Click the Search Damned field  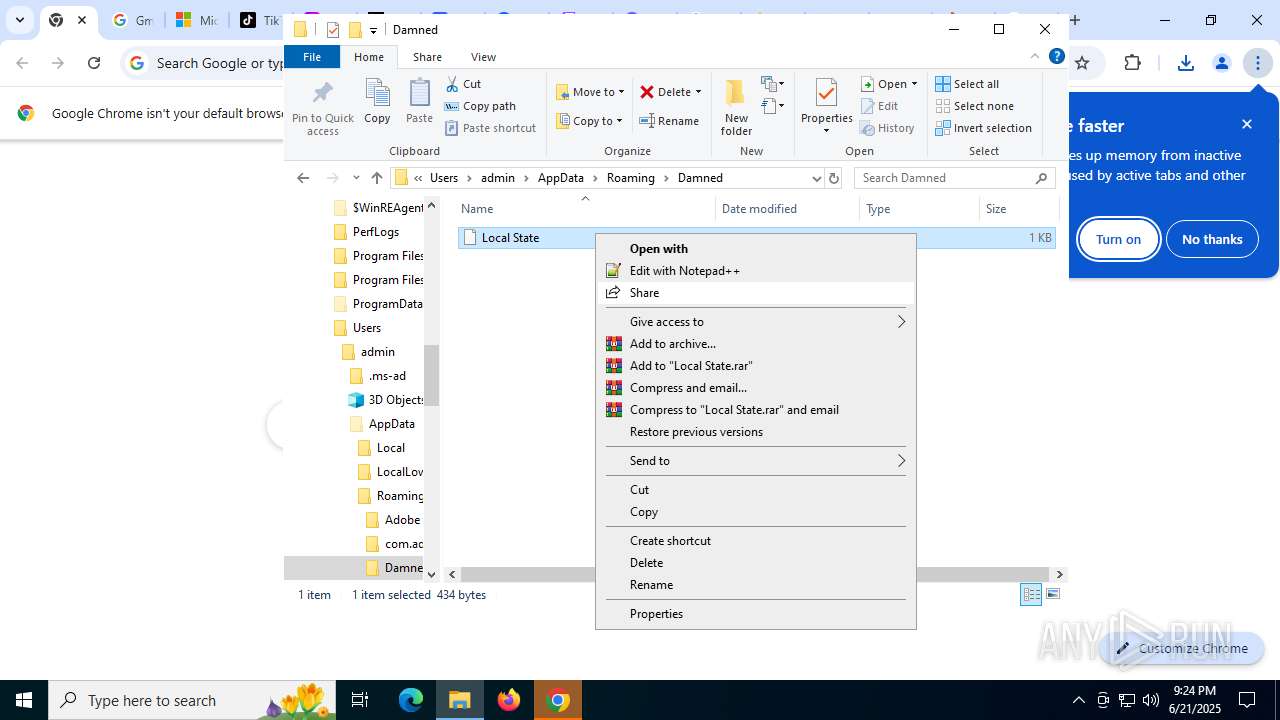(955, 178)
